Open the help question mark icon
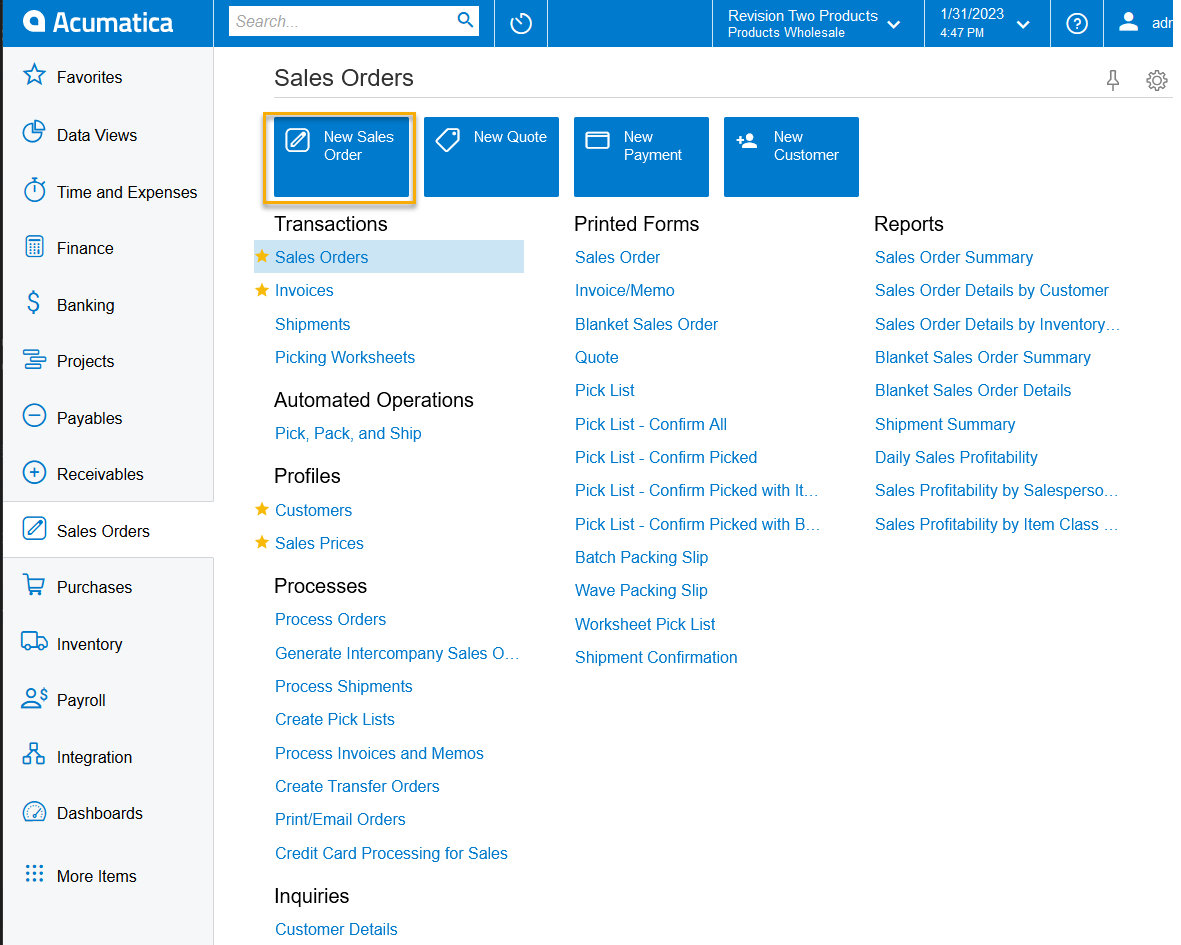 [x=1076, y=23]
